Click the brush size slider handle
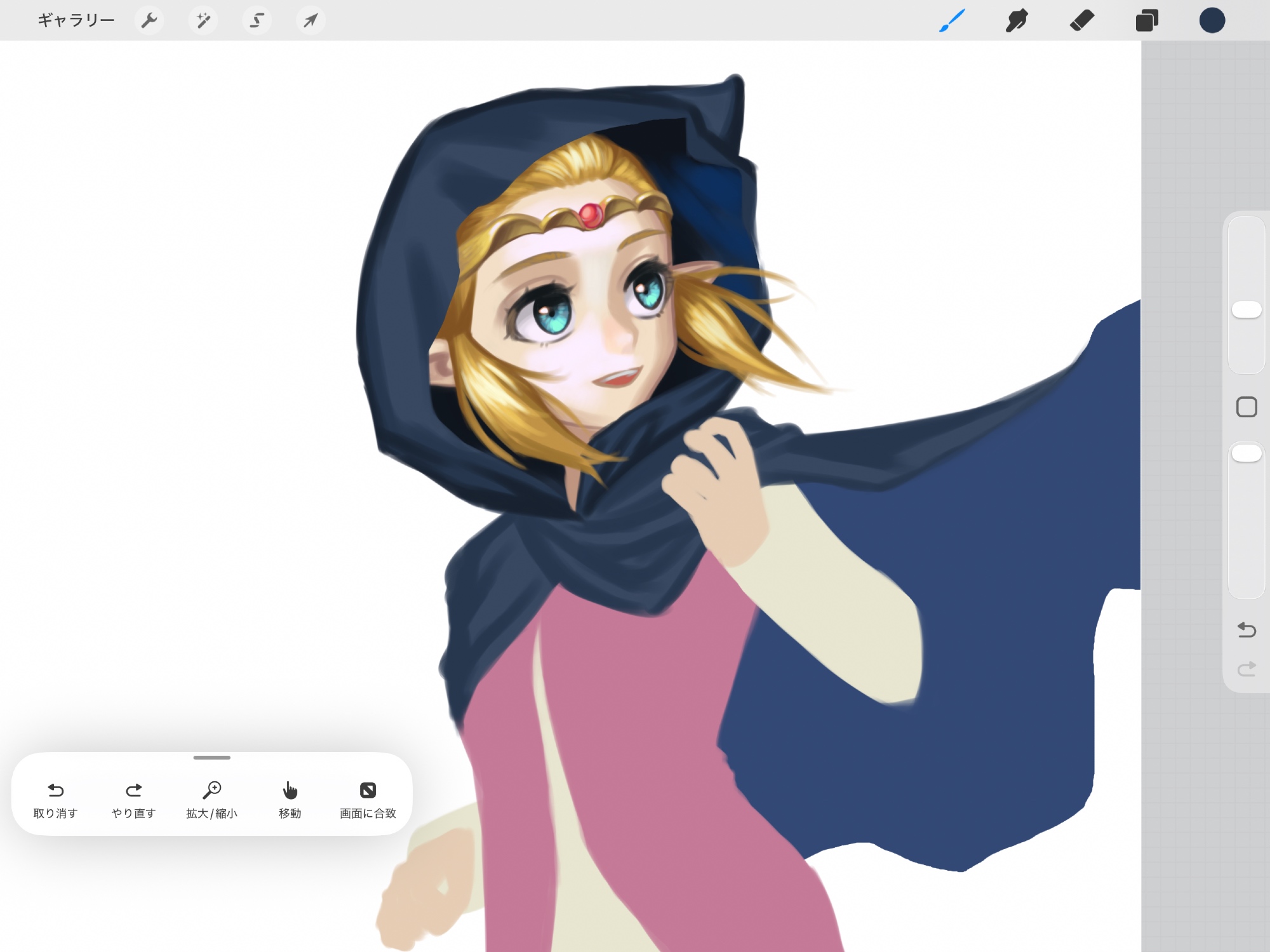The height and width of the screenshot is (952, 1270). [x=1246, y=310]
